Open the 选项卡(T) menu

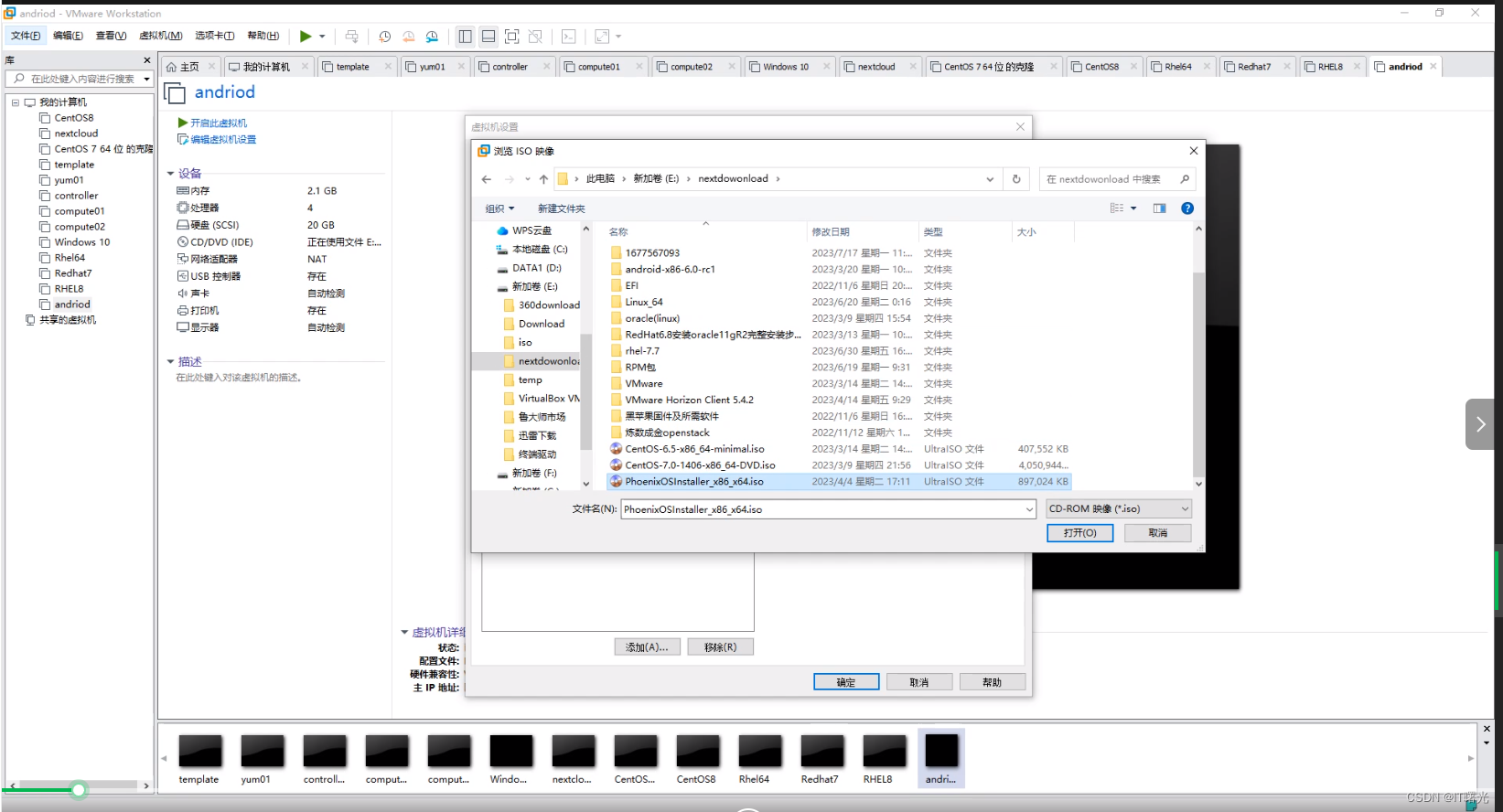pos(214,36)
